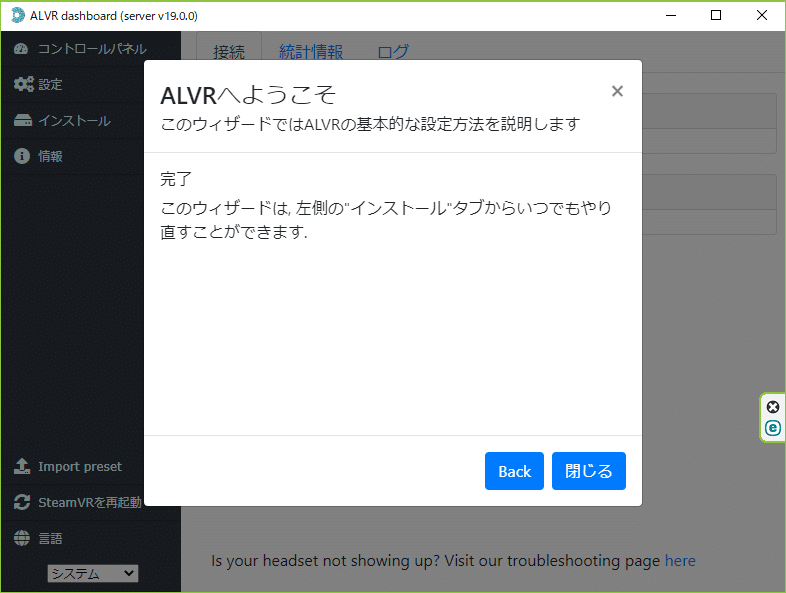The image size is (786, 593).
Task: Click the X icon on the side widget
Action: (x=773, y=407)
